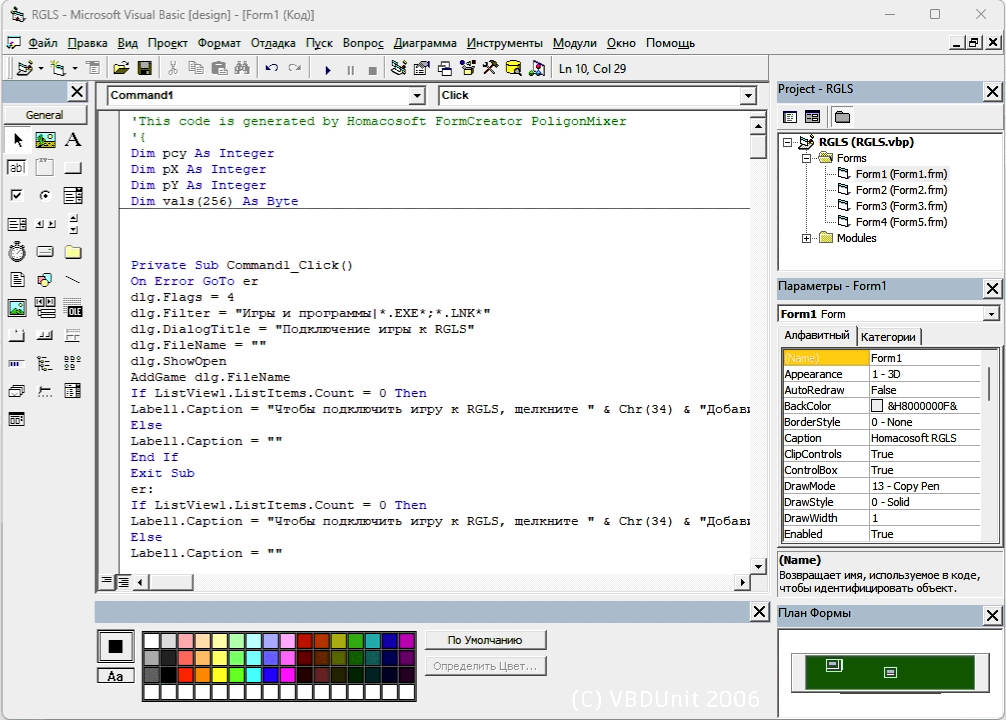1006x720 pixels.
Task: Select the Timer control in the toolbox
Action: click(17, 252)
